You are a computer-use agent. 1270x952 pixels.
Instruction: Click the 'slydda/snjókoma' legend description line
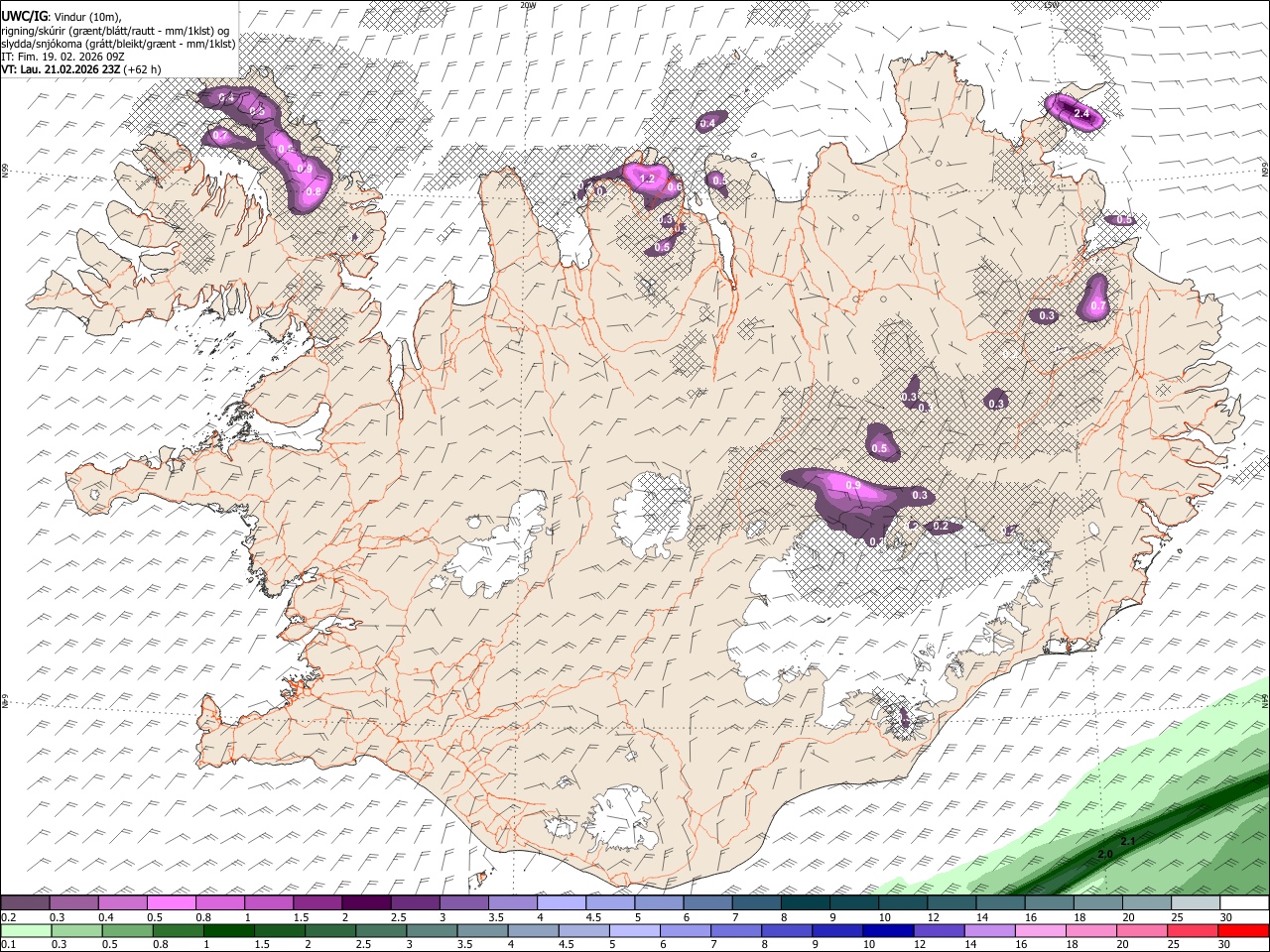click(x=118, y=44)
